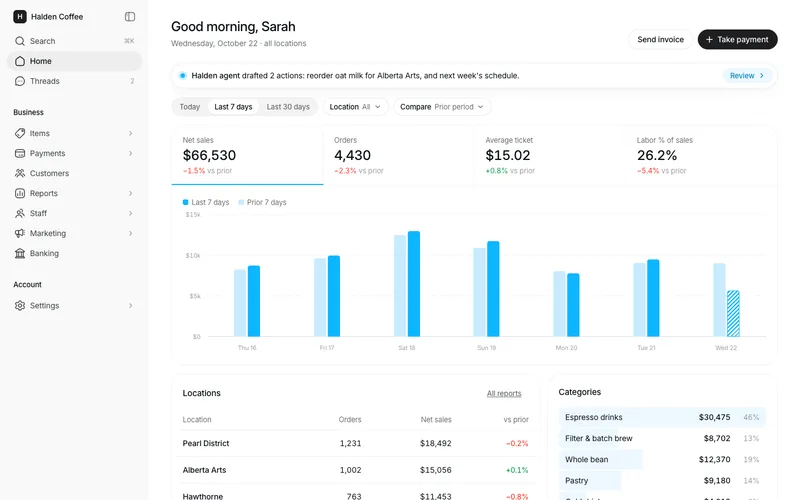Click the Filter & batch brew category
Viewport: 800px width, 500px height.
point(662,438)
